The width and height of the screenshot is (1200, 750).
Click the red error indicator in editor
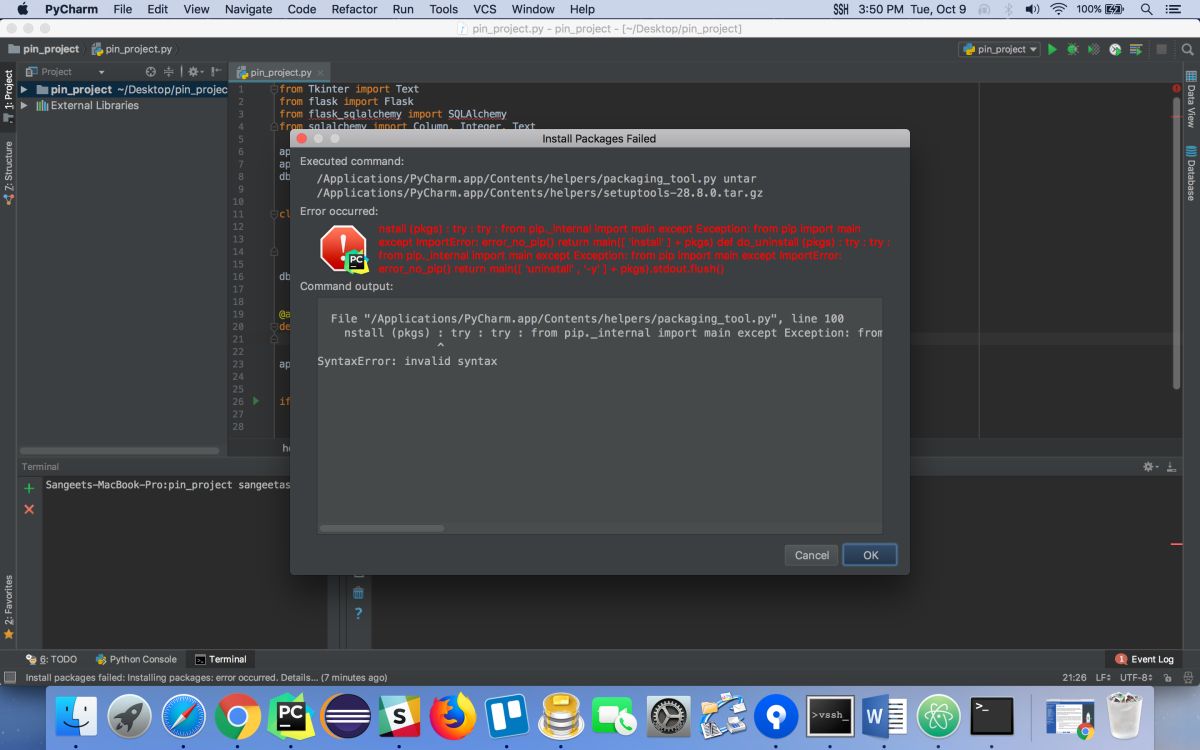point(1175,89)
